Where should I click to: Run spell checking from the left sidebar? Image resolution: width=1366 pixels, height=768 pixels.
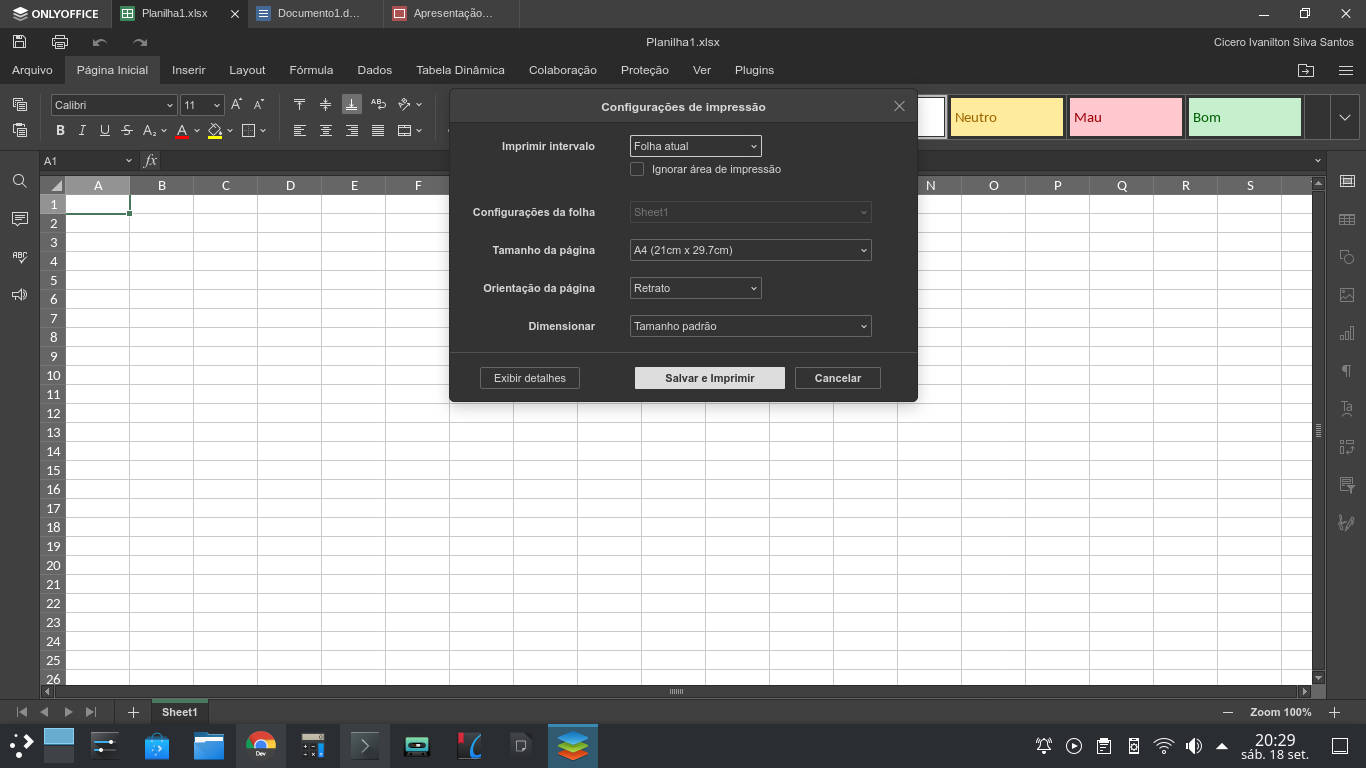coord(18,255)
